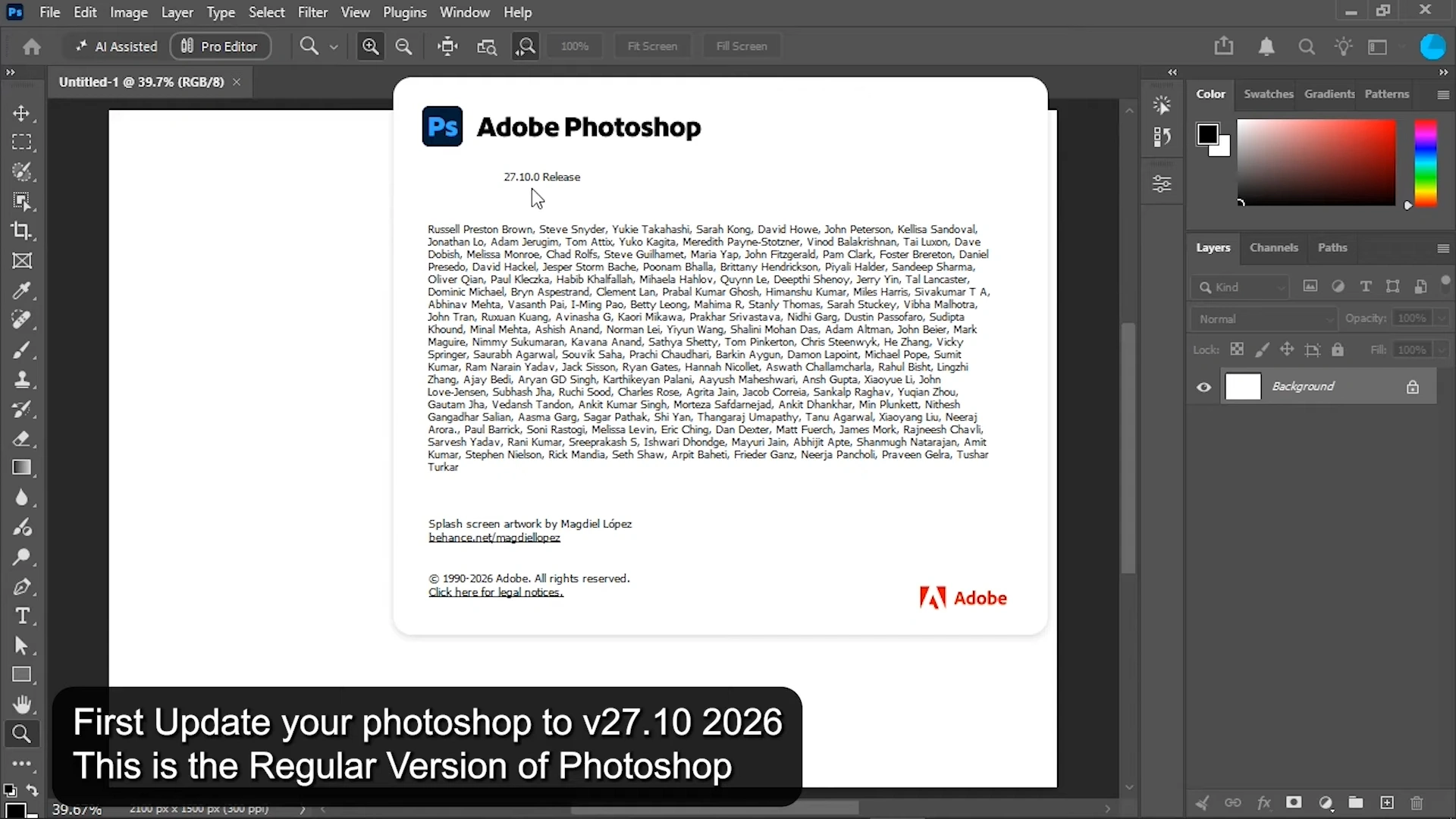The image size is (1456, 819).
Task: Toggle the Pro Editor mode
Action: coord(220,46)
